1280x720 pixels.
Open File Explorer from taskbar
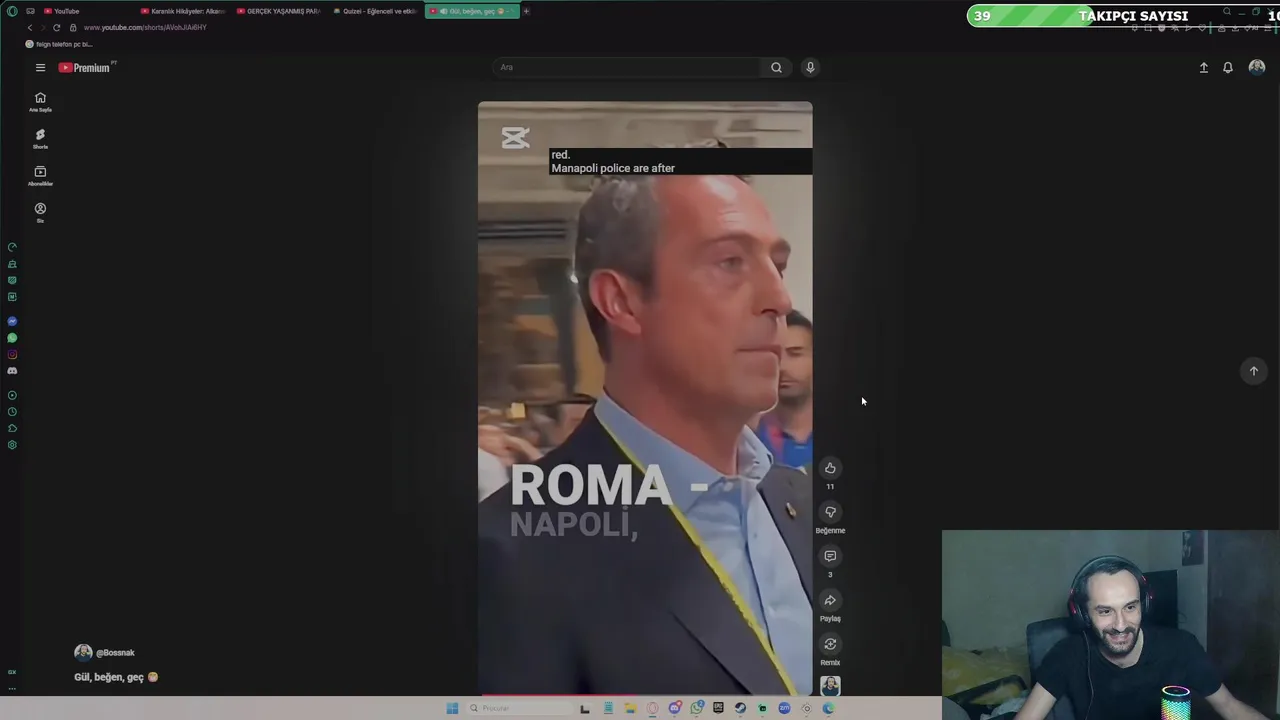630,708
